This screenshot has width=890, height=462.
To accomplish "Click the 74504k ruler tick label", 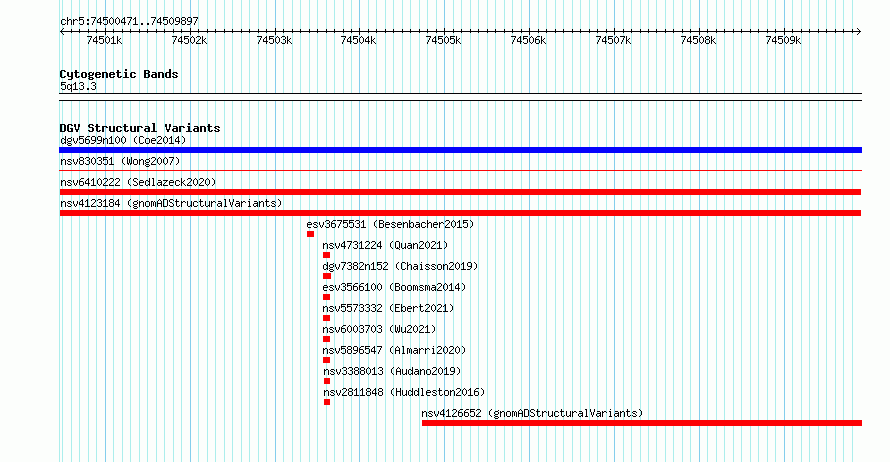I will (359, 40).
